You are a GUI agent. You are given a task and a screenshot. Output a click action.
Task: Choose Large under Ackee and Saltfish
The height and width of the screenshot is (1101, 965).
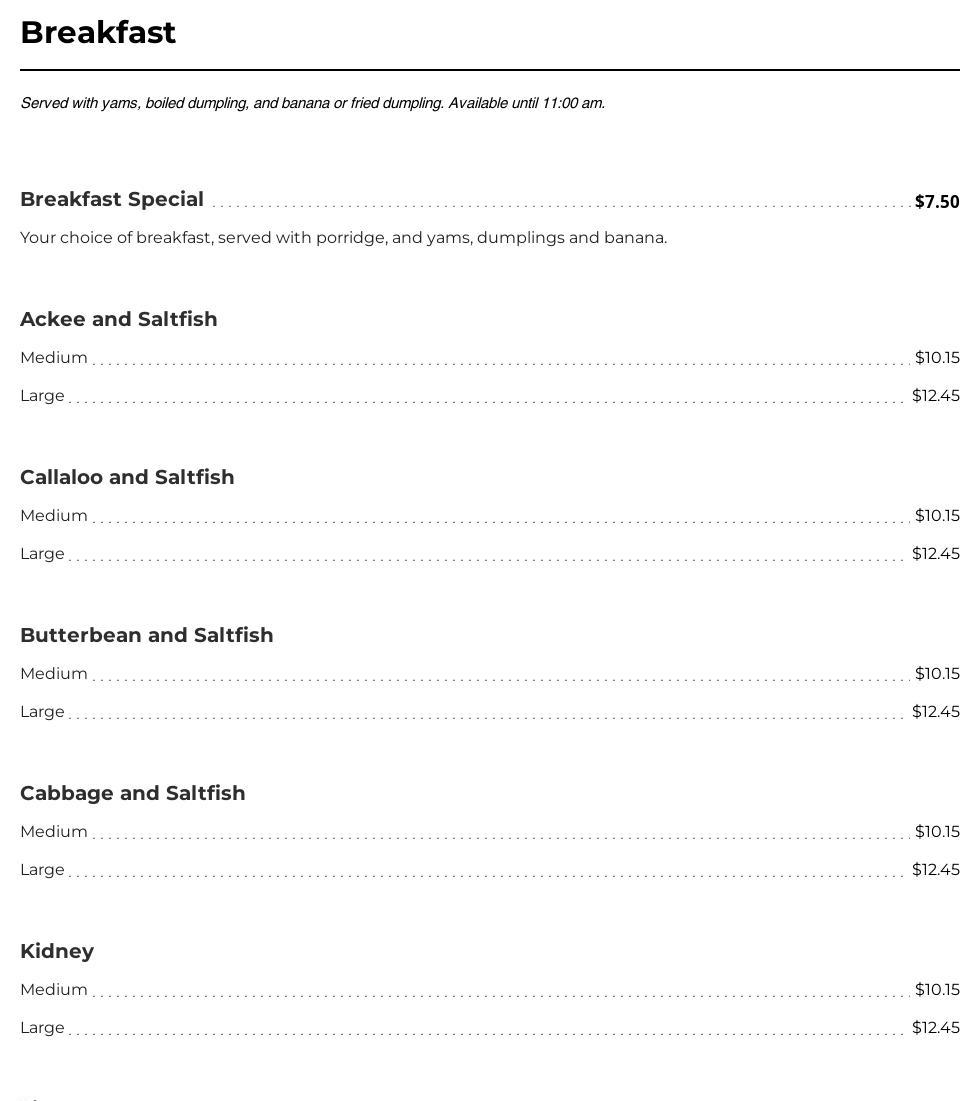pyautogui.click(x=42, y=396)
